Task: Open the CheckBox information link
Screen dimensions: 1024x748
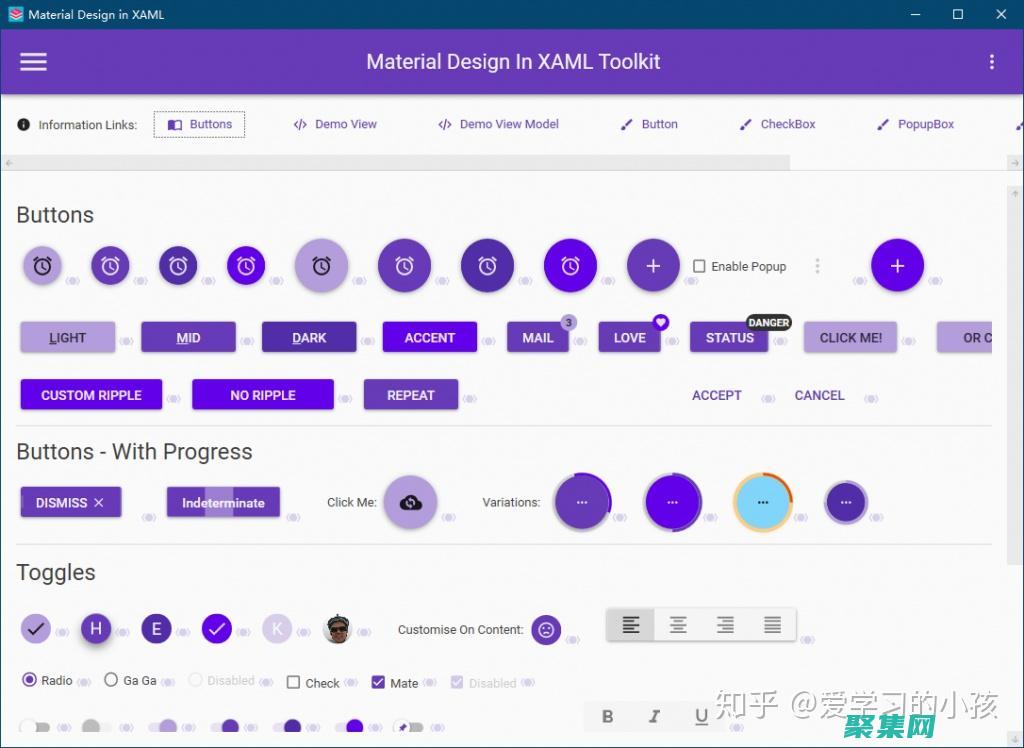Action: [777, 125]
